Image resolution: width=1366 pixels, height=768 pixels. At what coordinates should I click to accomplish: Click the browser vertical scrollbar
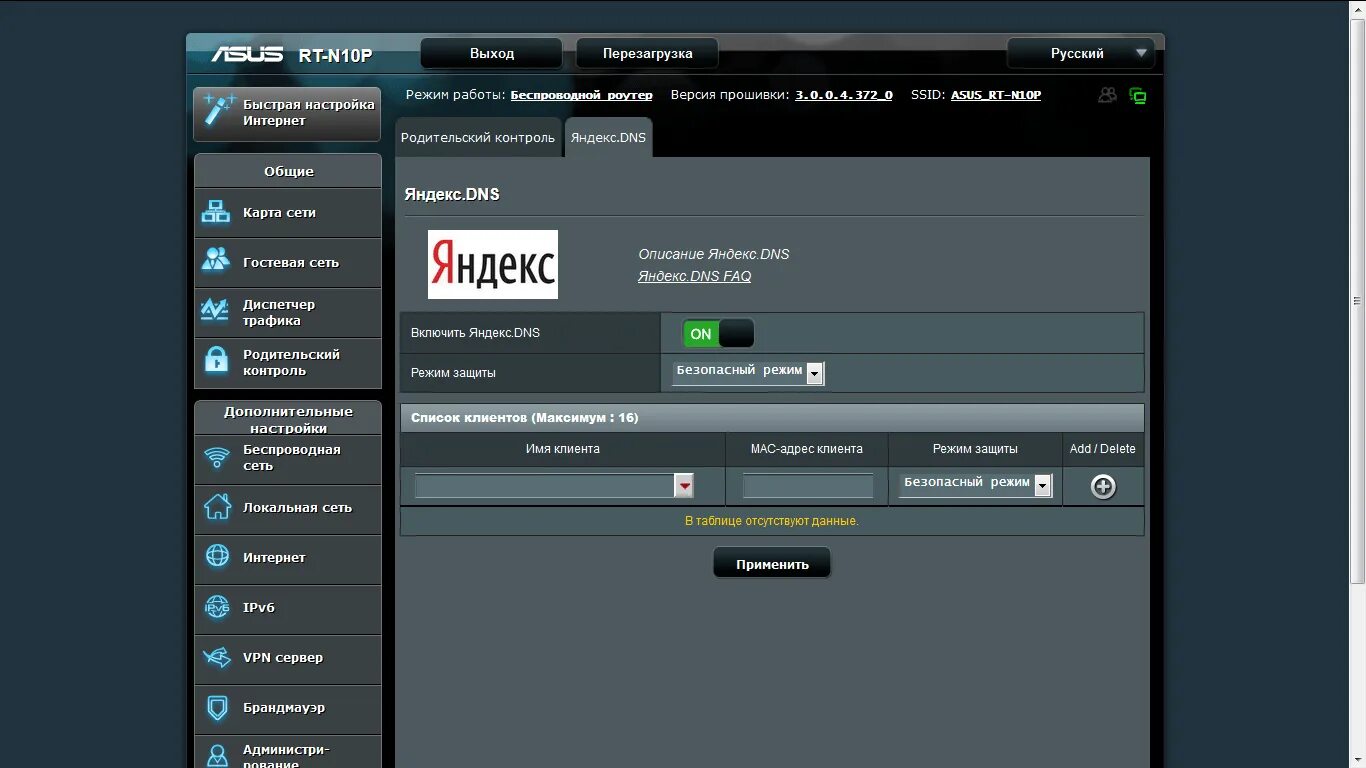(1357, 300)
